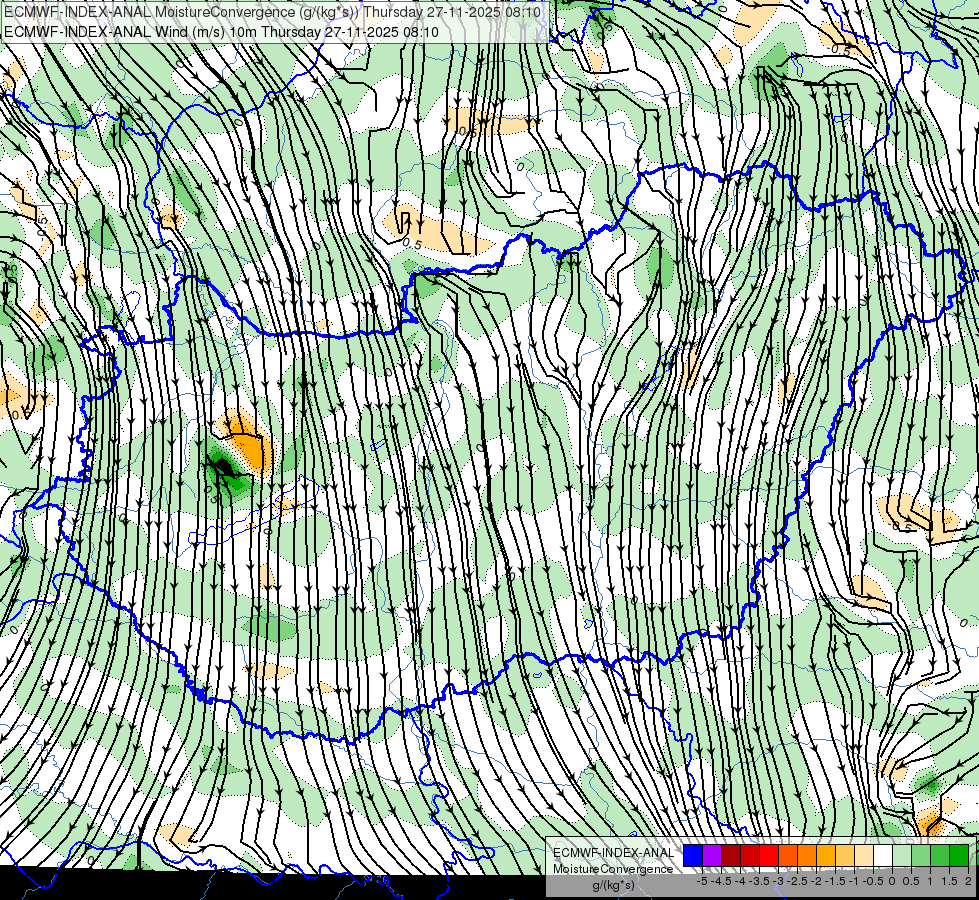Select the light orange swatch between -1.5 and -1
Screen dimensions: 979x900
point(845,856)
